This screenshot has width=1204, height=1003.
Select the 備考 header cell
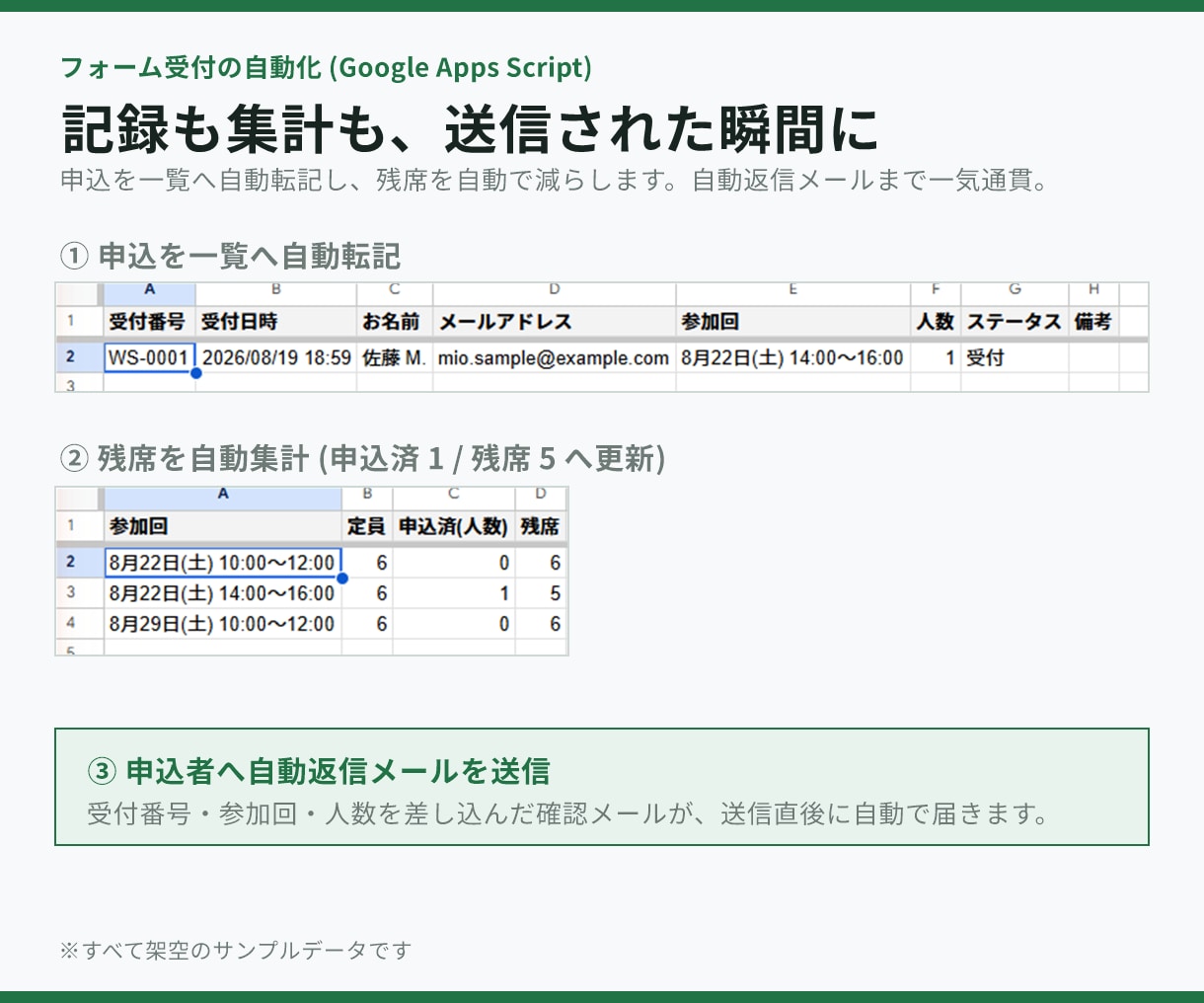coord(1093,322)
